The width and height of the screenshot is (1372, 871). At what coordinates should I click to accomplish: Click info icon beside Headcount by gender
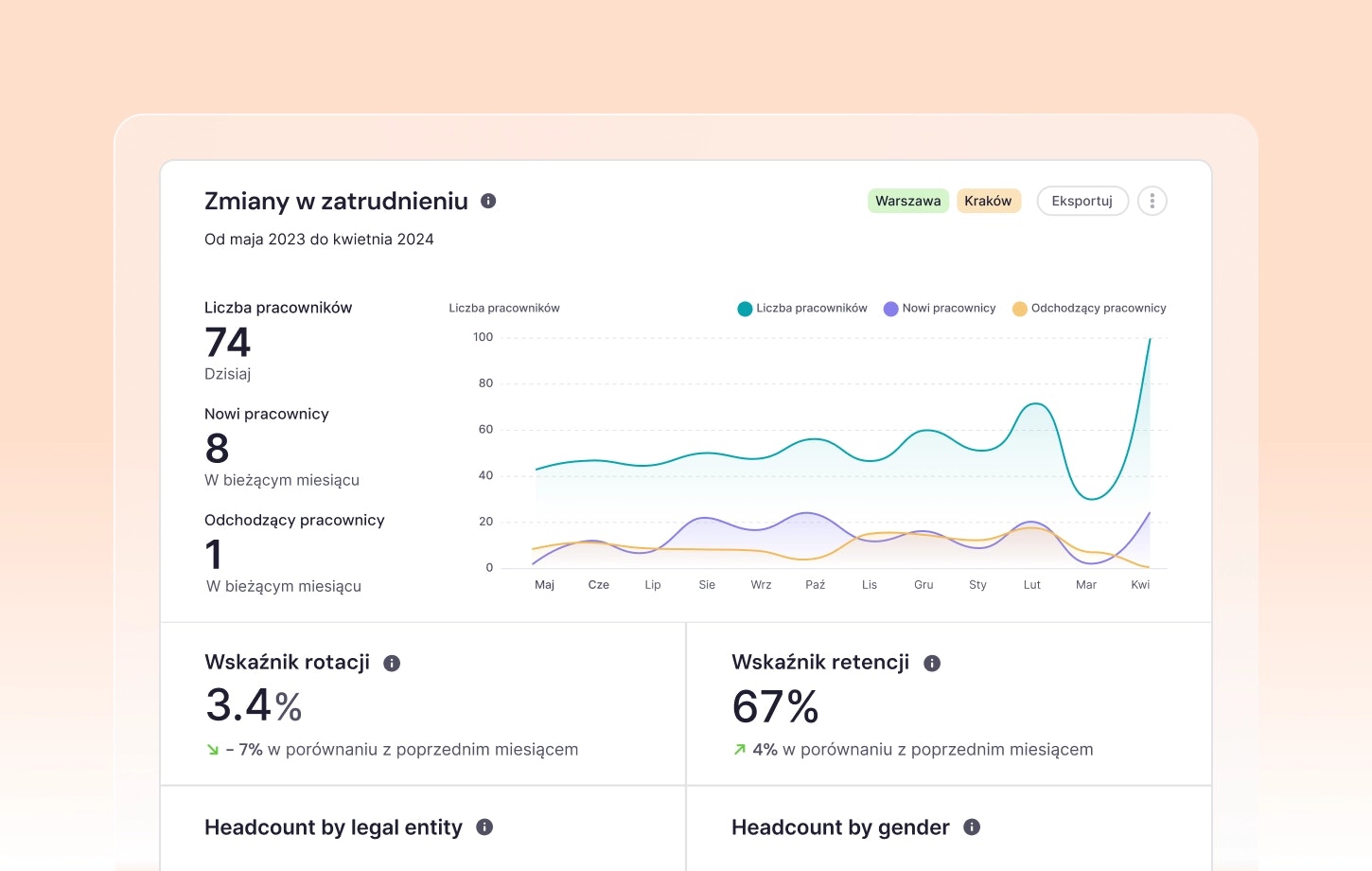coord(972,827)
